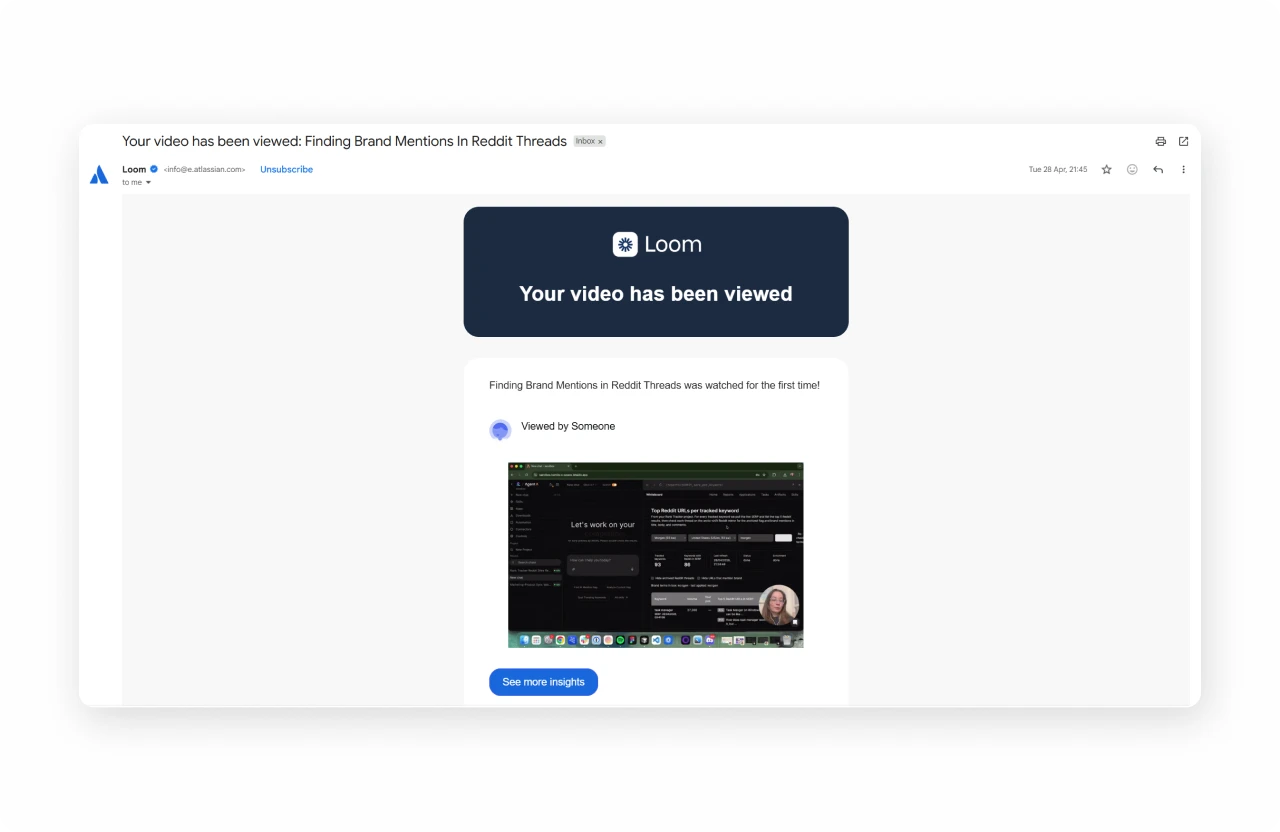Add an emoji reaction to the email
The height and width of the screenshot is (832, 1280).
1132,169
